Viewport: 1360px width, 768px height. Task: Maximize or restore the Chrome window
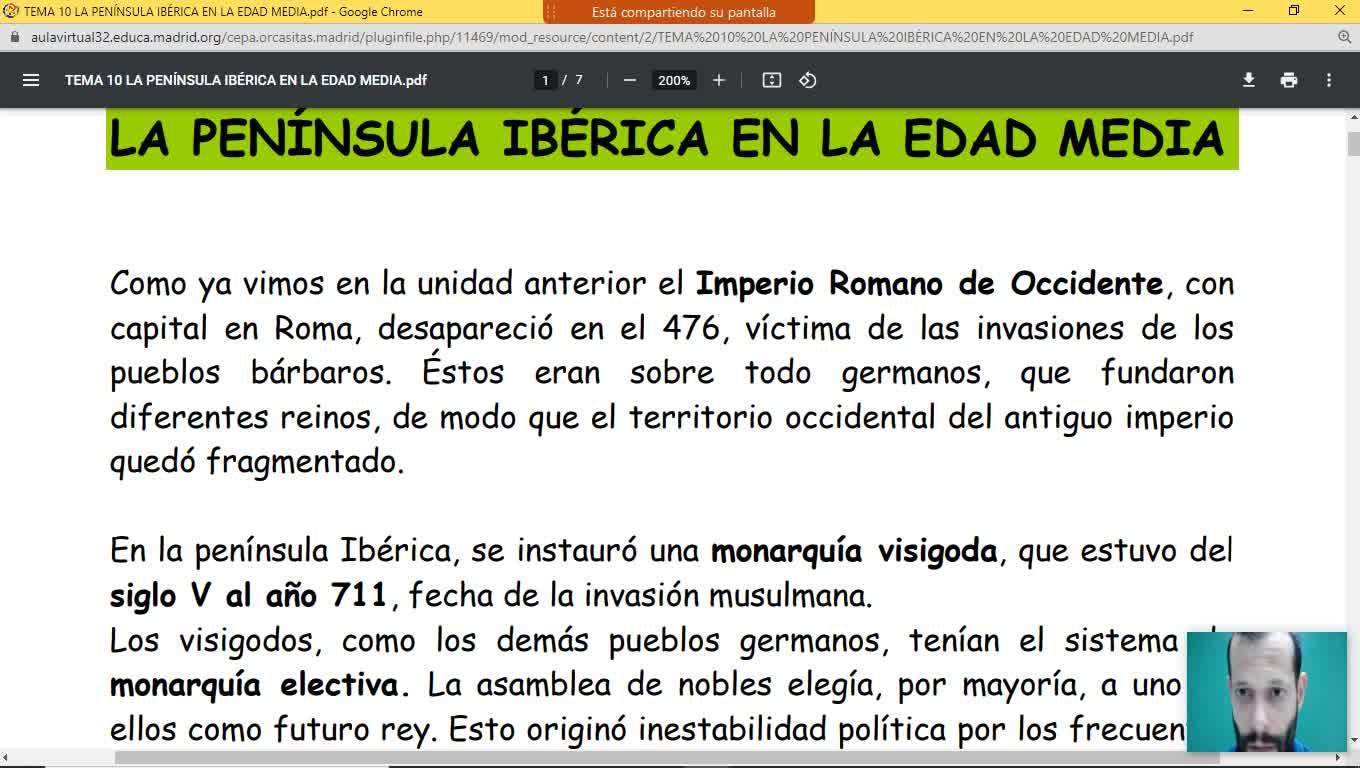pyautogui.click(x=1294, y=11)
